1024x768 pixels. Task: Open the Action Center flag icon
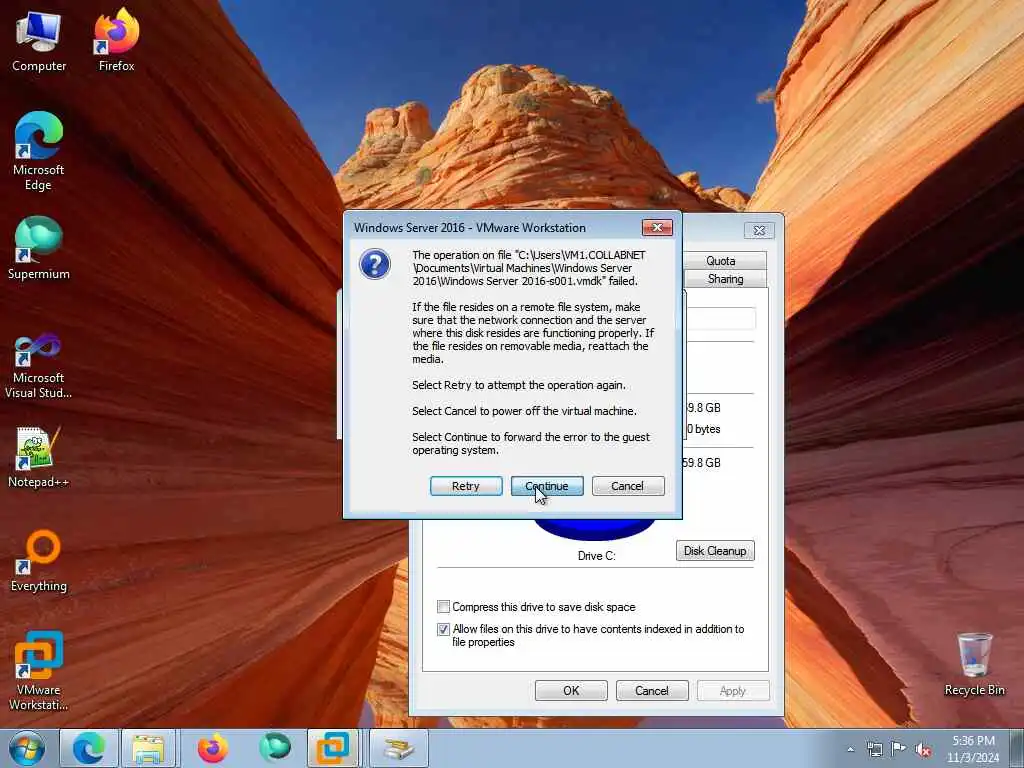pos(899,749)
